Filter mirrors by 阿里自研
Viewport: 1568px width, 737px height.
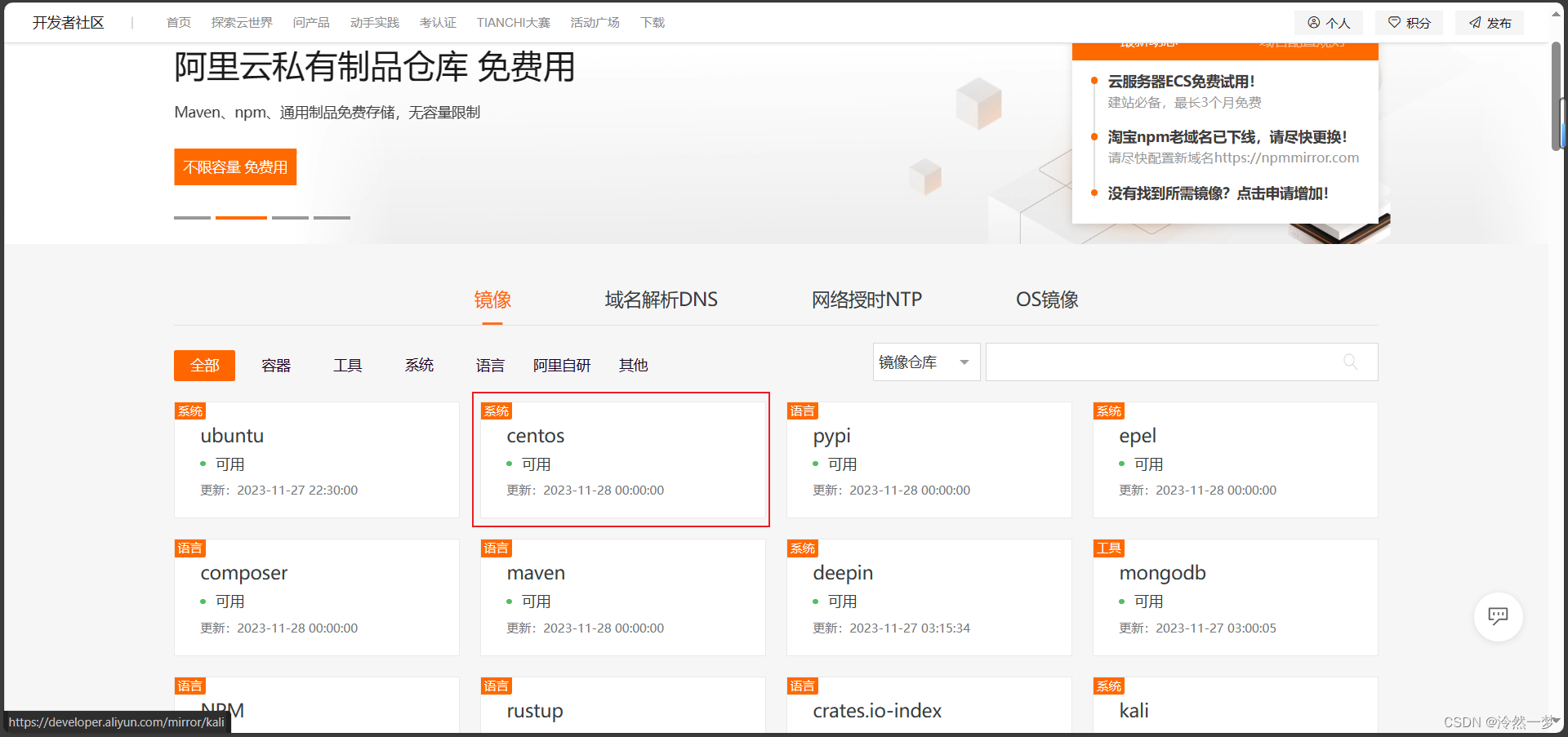pyautogui.click(x=562, y=365)
